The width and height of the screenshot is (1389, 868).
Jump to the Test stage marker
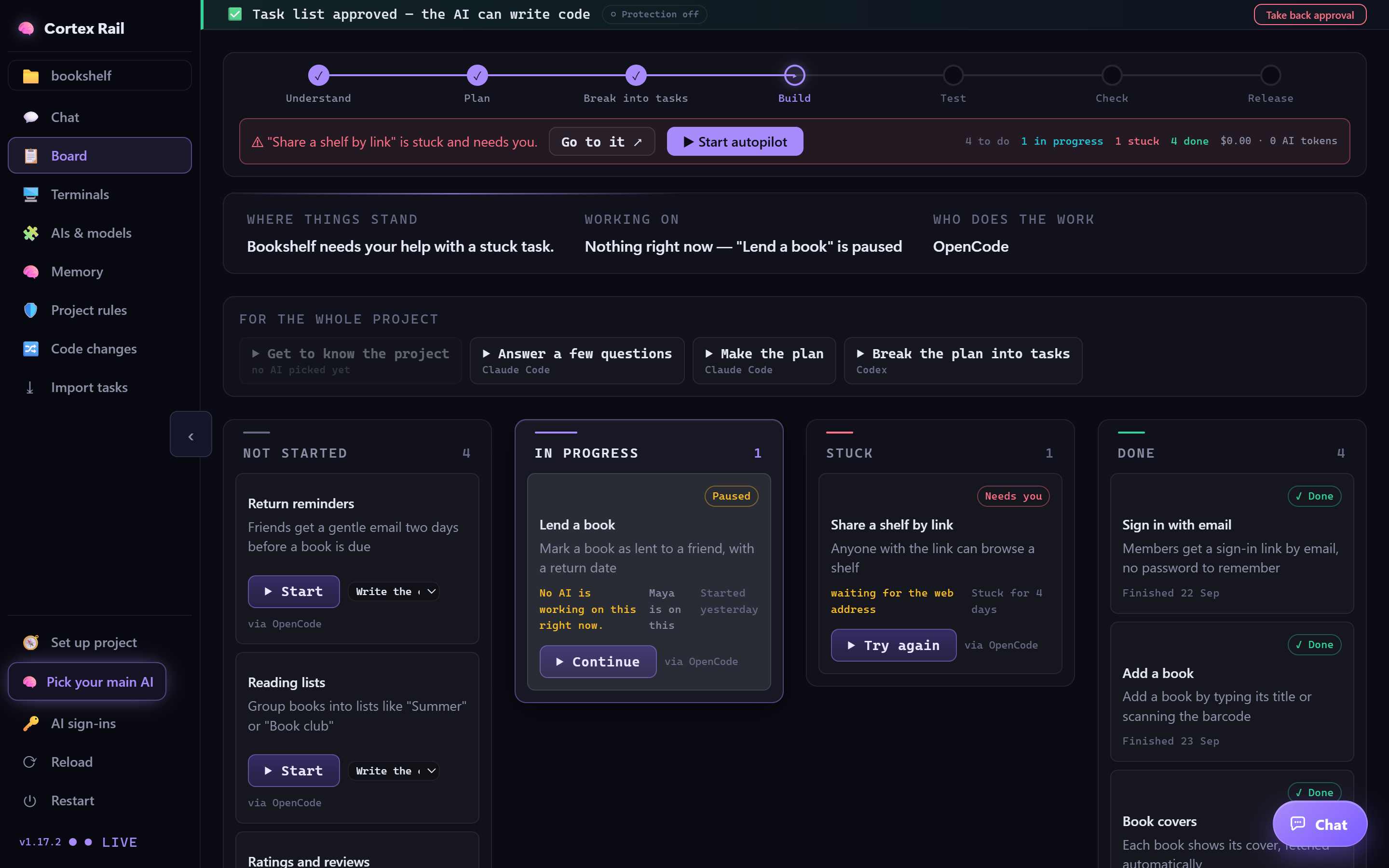click(x=953, y=75)
